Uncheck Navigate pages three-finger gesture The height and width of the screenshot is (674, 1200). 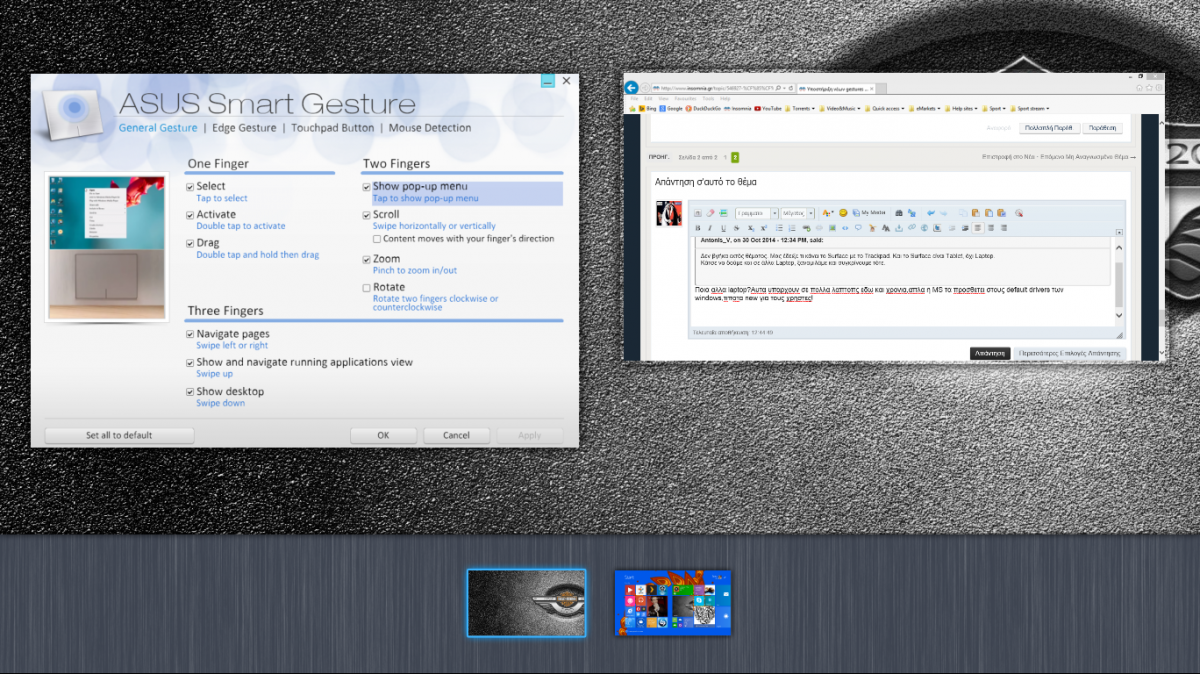pyautogui.click(x=190, y=334)
